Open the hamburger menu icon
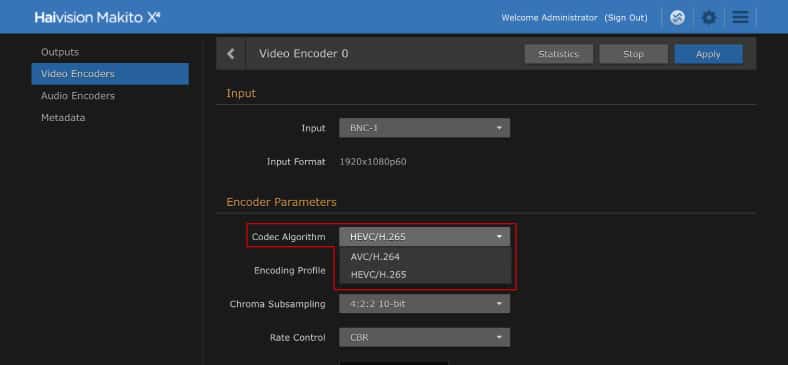The image size is (788, 365). tap(740, 18)
